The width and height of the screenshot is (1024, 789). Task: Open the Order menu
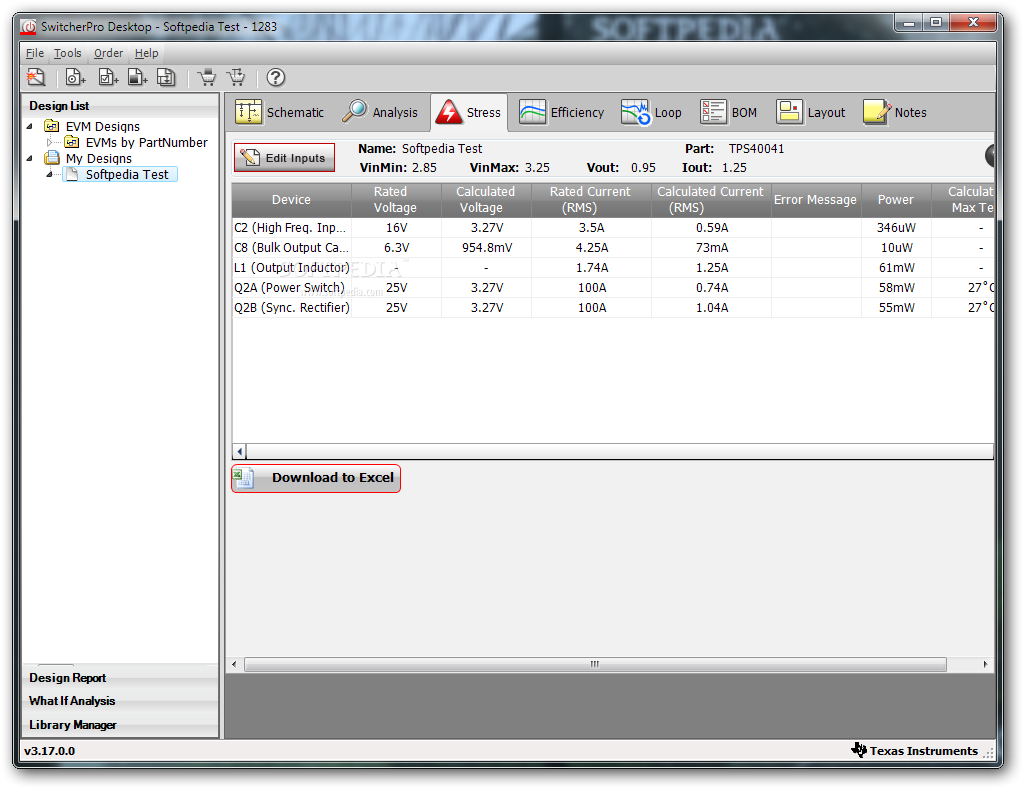coord(108,53)
